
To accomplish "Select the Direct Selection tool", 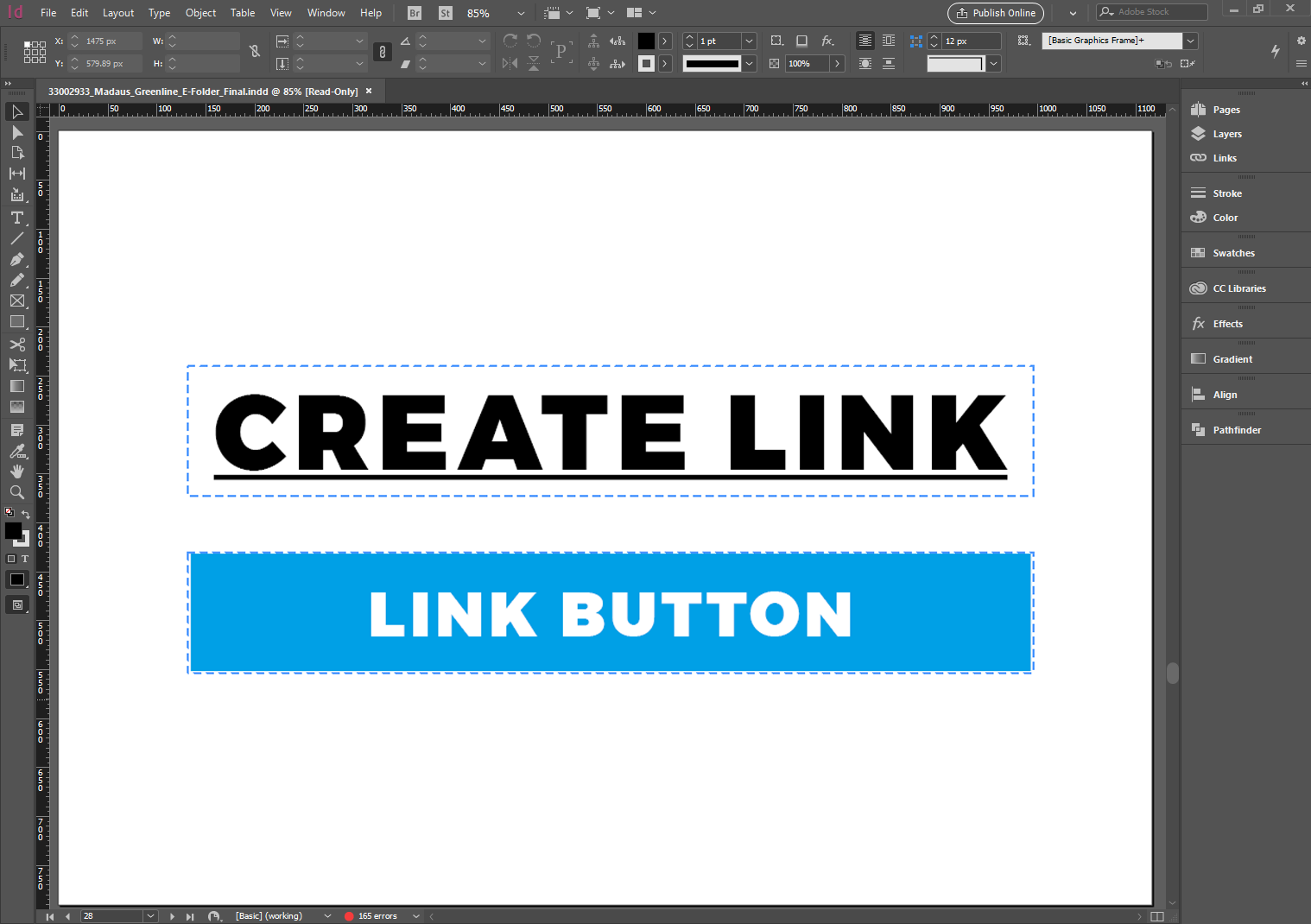I will coord(17,133).
